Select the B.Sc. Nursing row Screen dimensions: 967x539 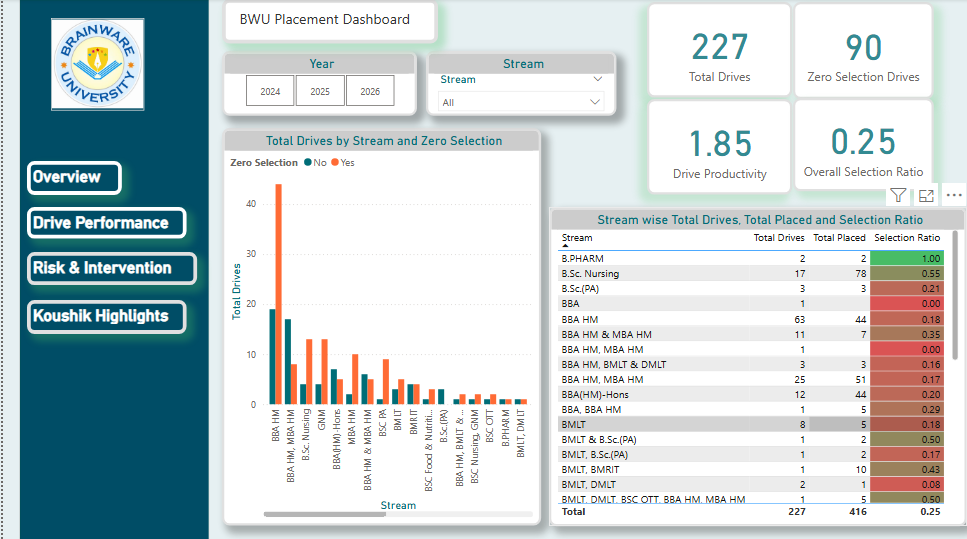[751, 274]
